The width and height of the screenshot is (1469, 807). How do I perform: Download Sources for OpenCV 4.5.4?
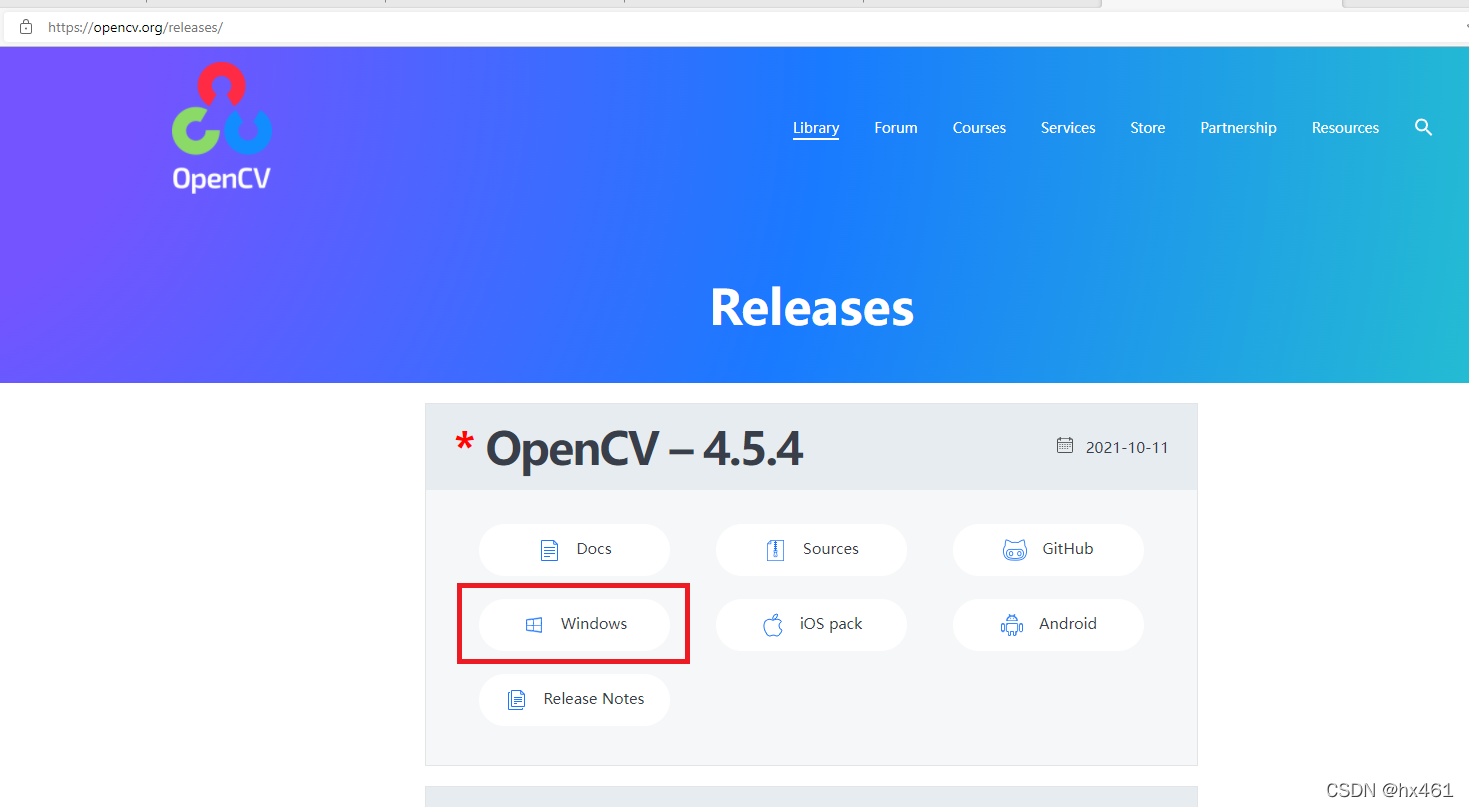(x=811, y=549)
